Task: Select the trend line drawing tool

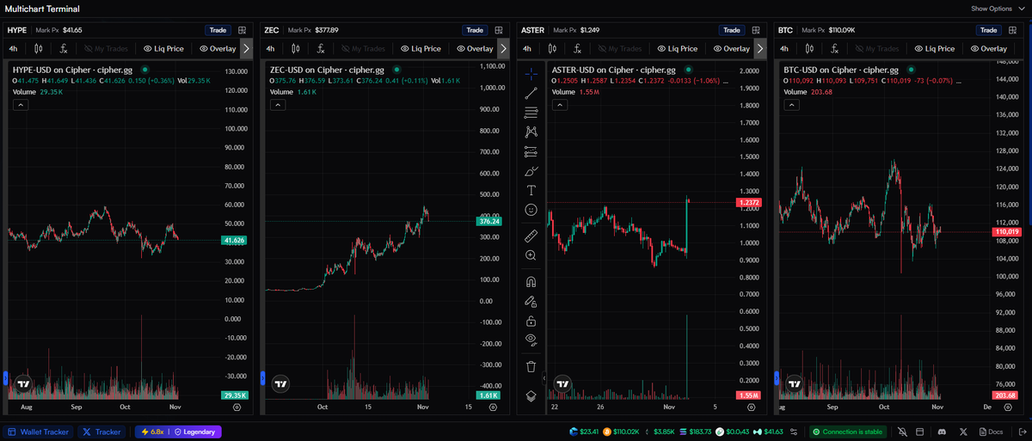Action: 531,93
